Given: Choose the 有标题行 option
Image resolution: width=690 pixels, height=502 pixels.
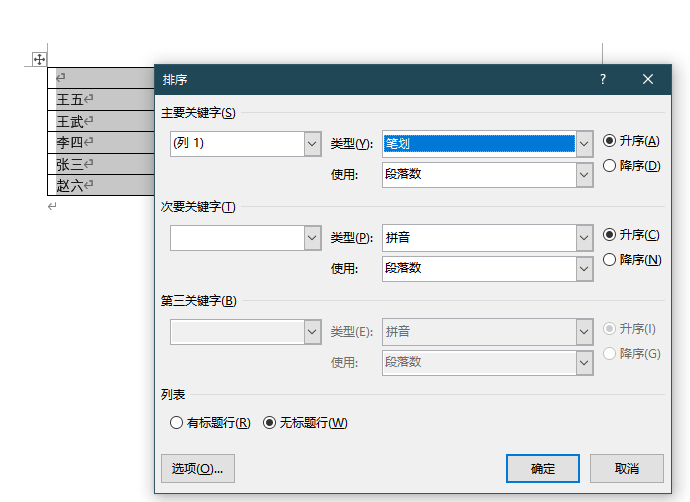Looking at the screenshot, I should pos(177,423).
